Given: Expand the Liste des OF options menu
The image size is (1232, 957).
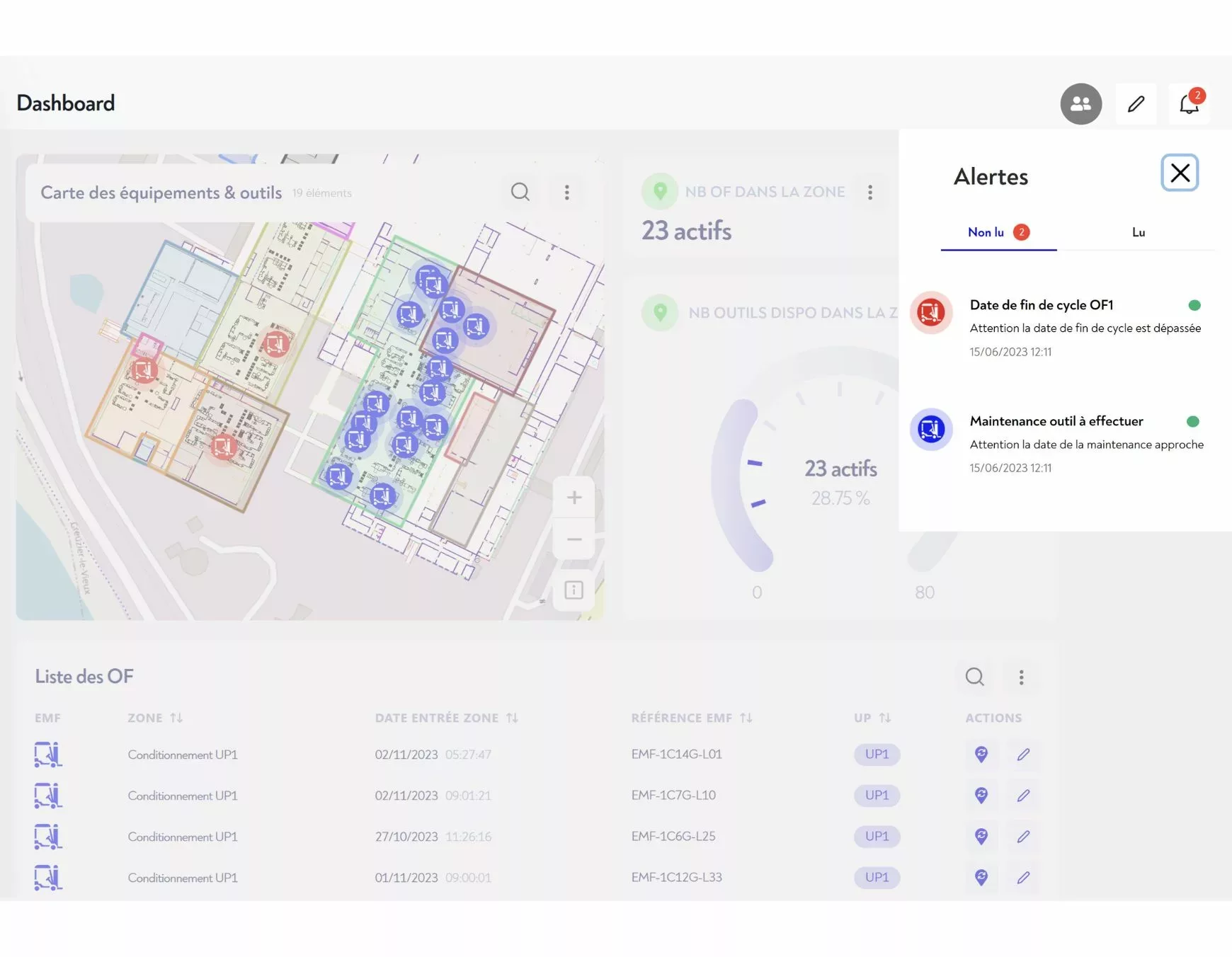Looking at the screenshot, I should [1021, 677].
